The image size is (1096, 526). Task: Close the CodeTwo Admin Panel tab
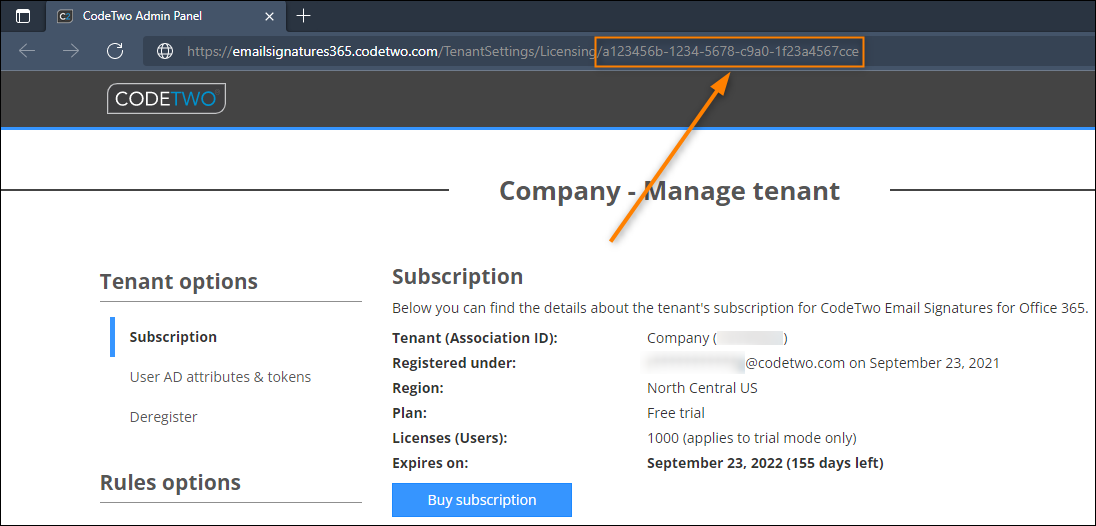[269, 15]
